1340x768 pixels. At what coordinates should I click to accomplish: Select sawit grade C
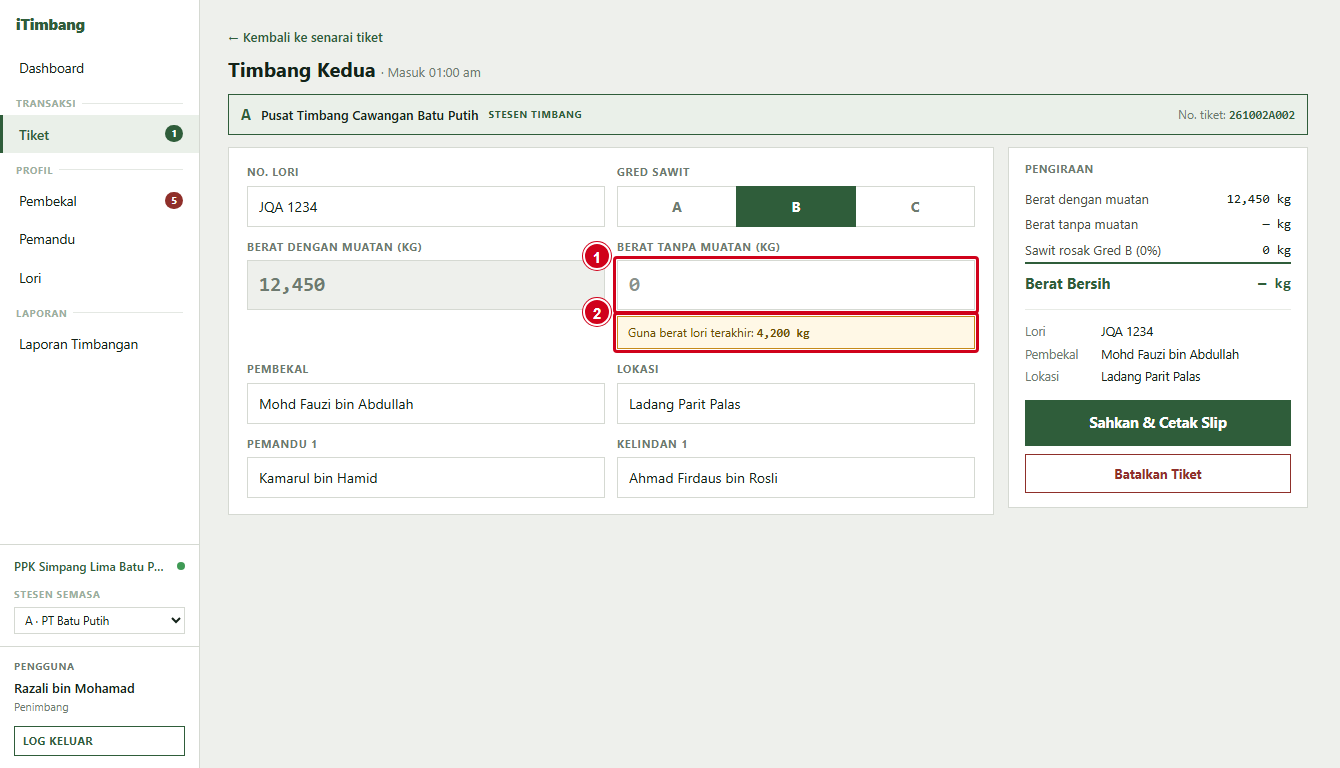915,207
